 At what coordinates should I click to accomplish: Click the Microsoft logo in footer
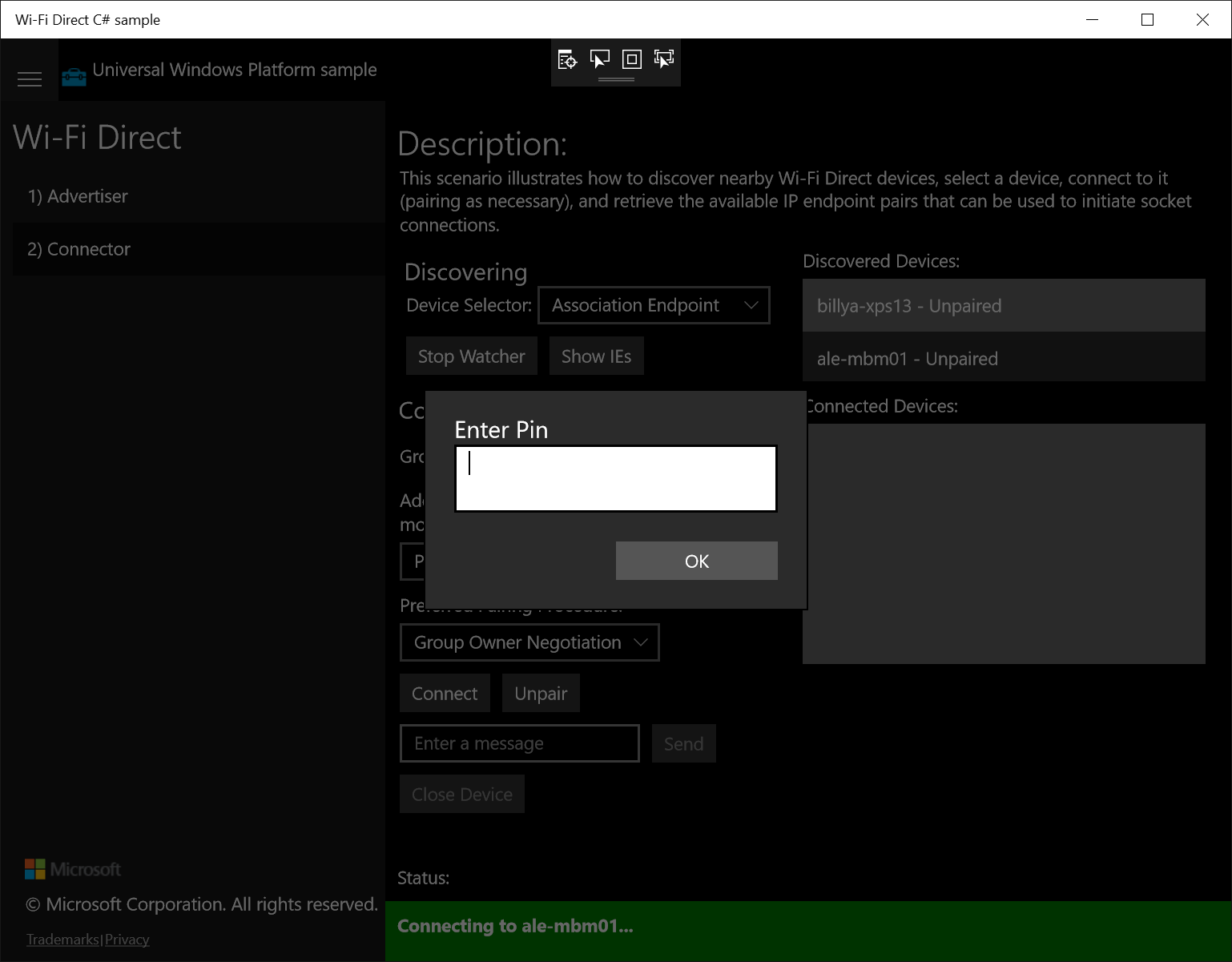click(x=73, y=869)
